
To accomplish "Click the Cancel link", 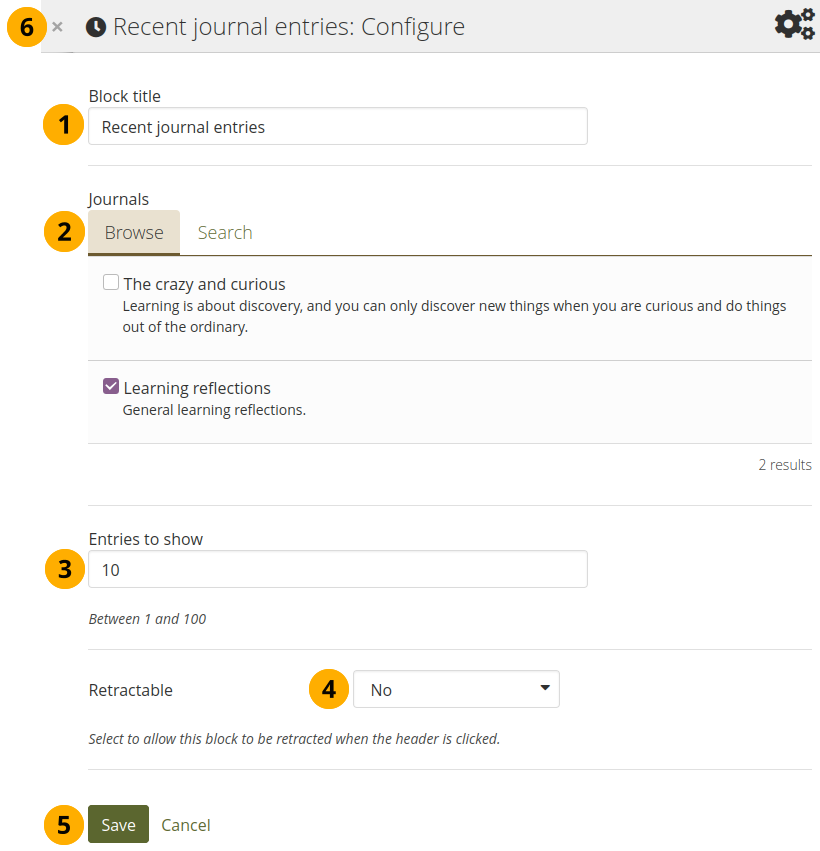I will coord(186,825).
